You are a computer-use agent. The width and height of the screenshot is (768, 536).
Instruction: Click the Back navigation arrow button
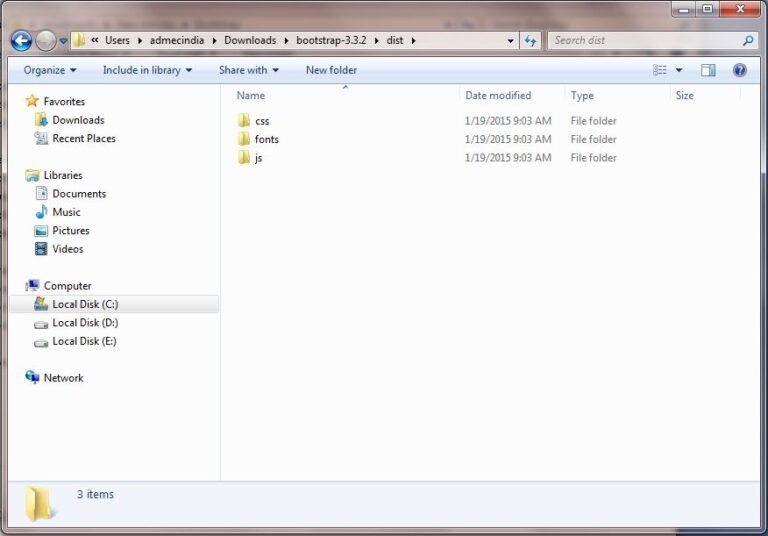click(21, 41)
